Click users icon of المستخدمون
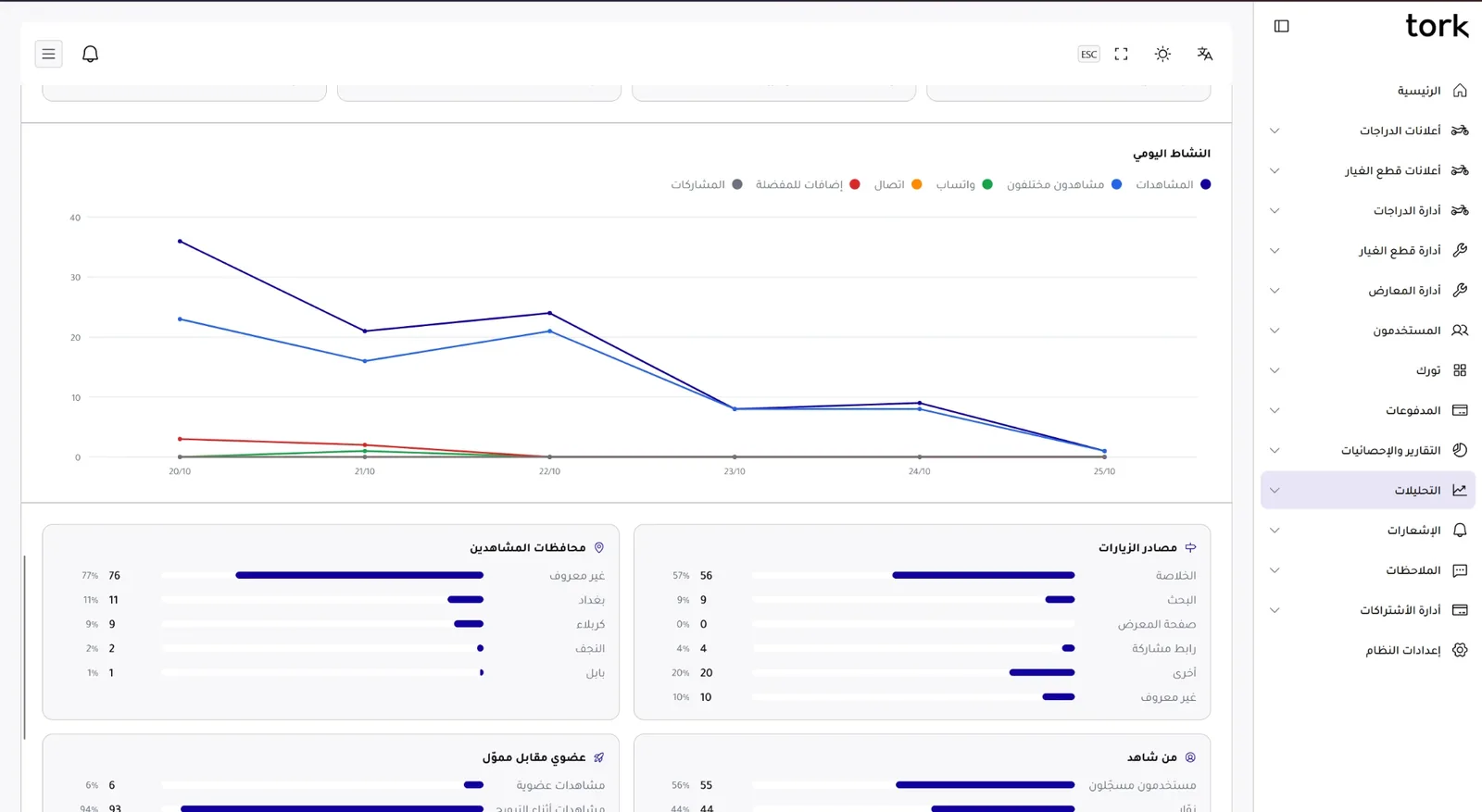The image size is (1482, 812). tap(1460, 331)
